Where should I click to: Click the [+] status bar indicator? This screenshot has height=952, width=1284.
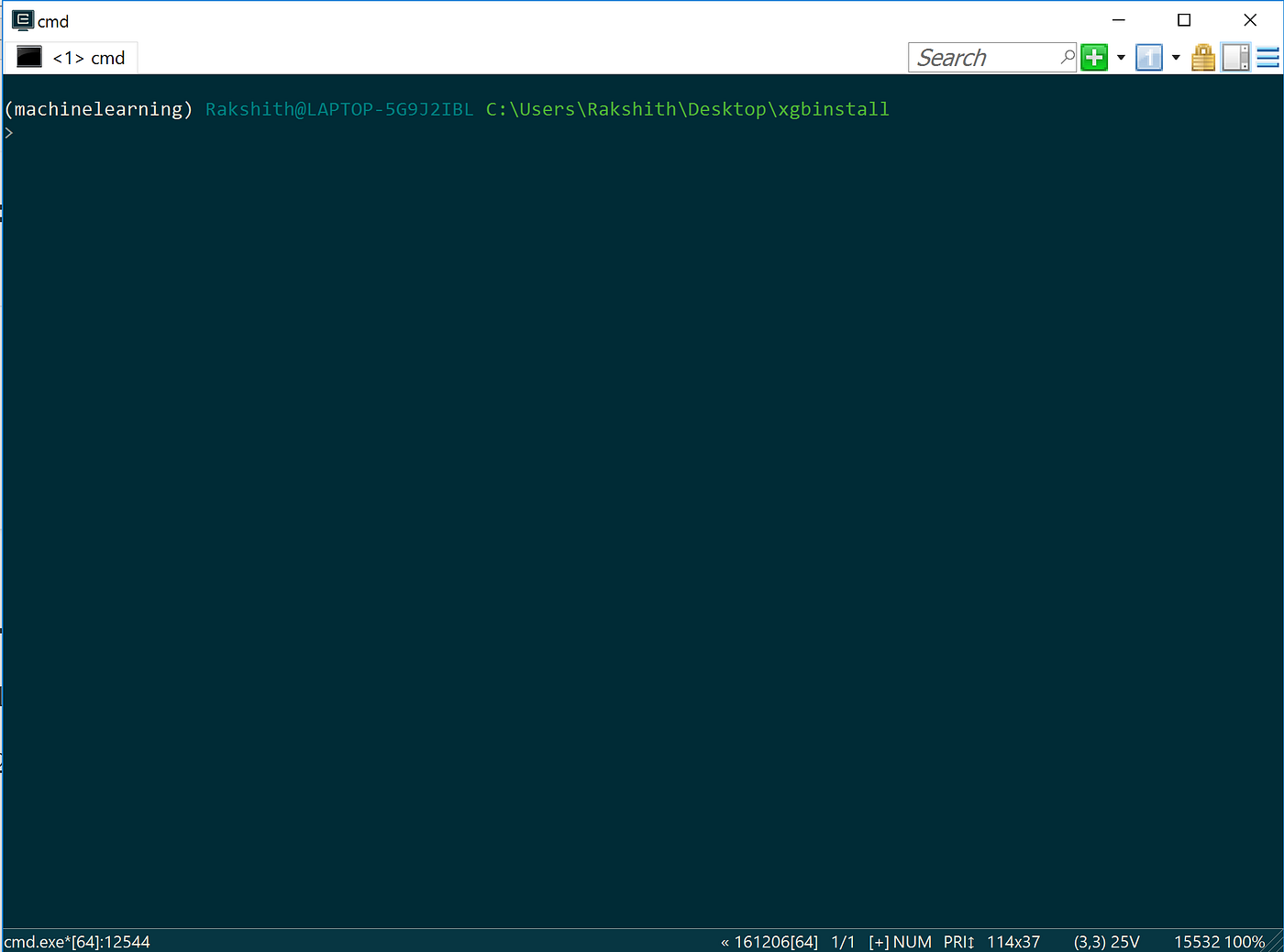[879, 942]
